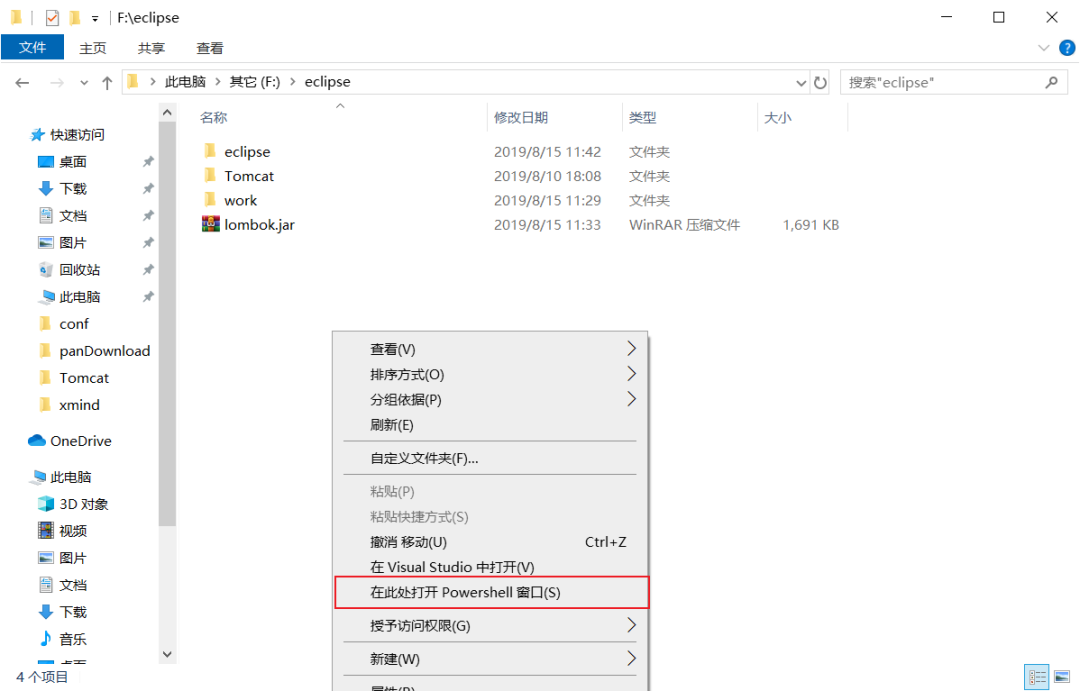Open the Tomcat folder in the sidebar

pos(84,378)
